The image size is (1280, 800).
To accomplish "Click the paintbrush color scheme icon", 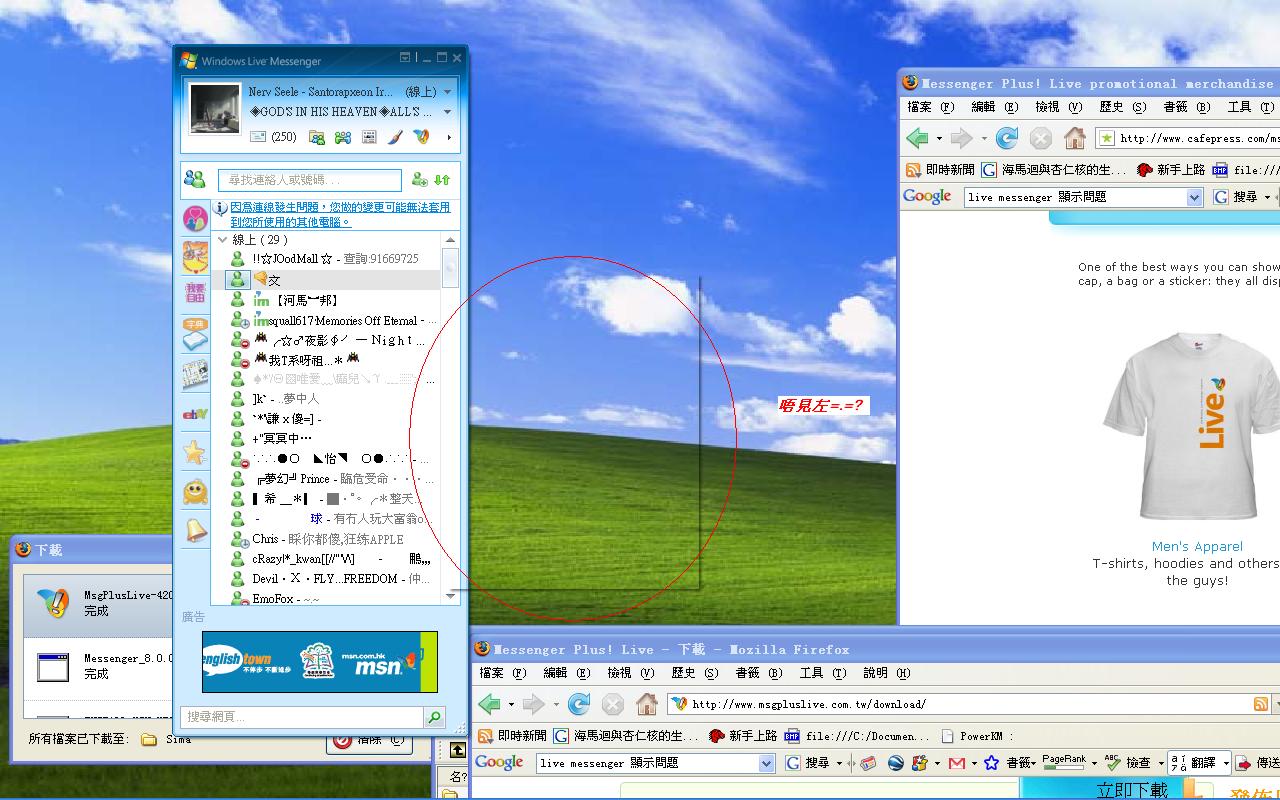I will (x=395, y=137).
